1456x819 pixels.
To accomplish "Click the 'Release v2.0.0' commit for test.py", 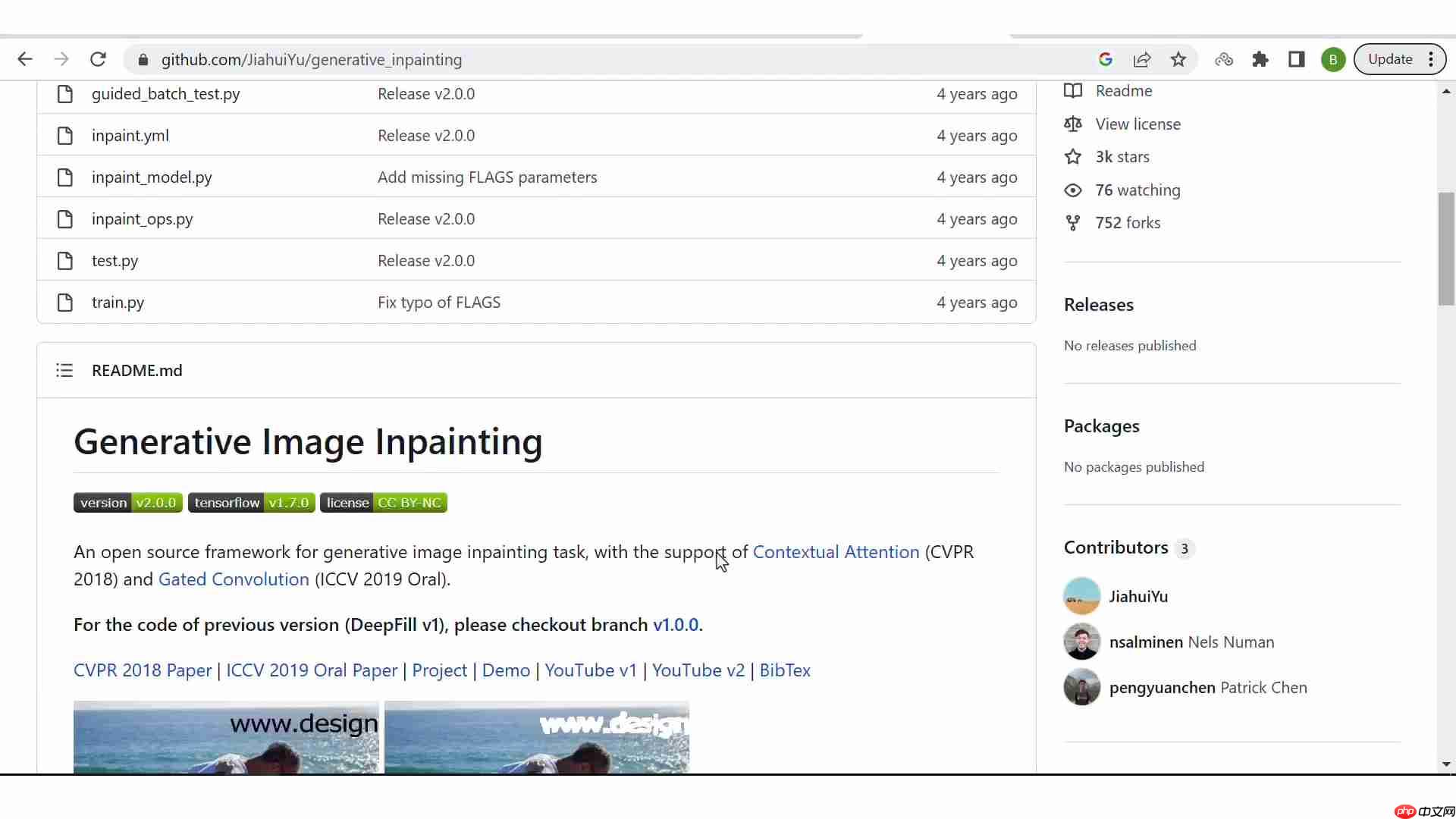I will tap(426, 261).
